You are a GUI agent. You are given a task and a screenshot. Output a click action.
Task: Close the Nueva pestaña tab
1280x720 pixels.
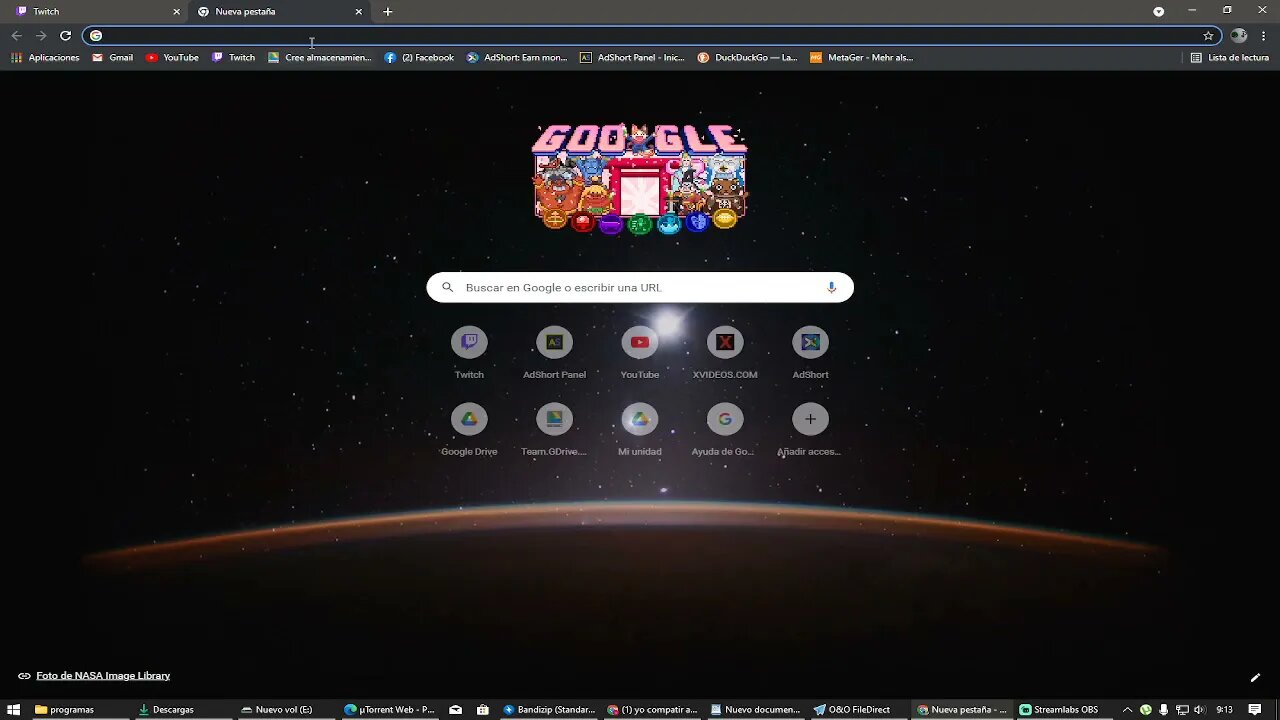click(x=359, y=12)
